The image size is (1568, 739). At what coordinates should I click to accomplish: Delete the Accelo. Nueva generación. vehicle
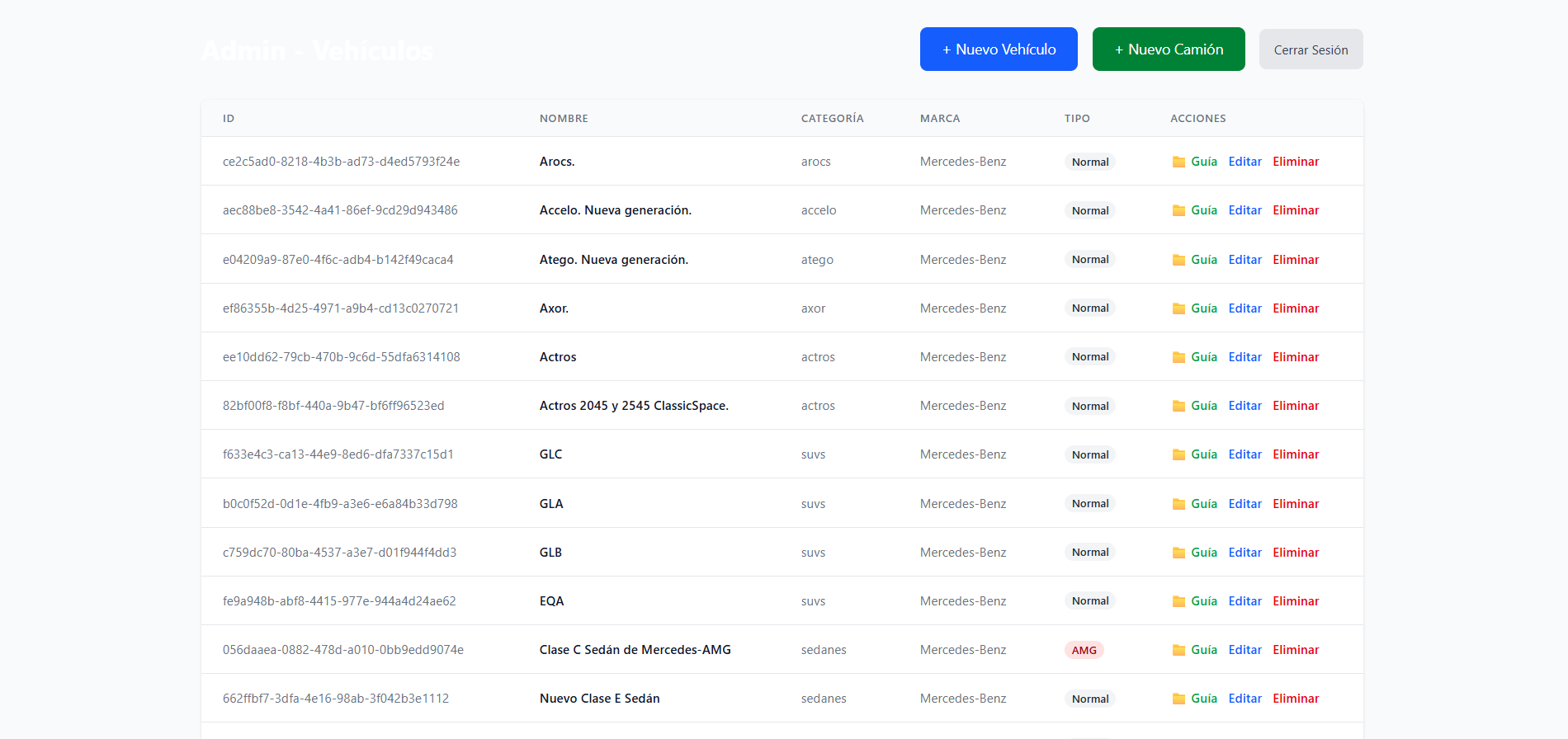[x=1296, y=210]
